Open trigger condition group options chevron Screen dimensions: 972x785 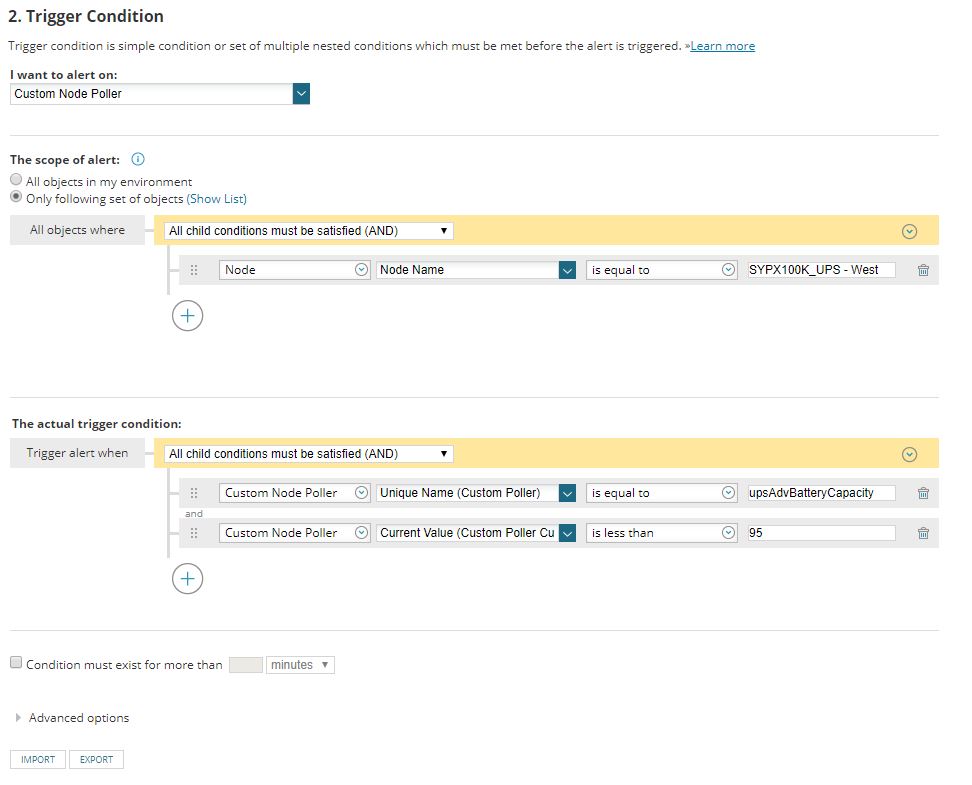tap(909, 454)
